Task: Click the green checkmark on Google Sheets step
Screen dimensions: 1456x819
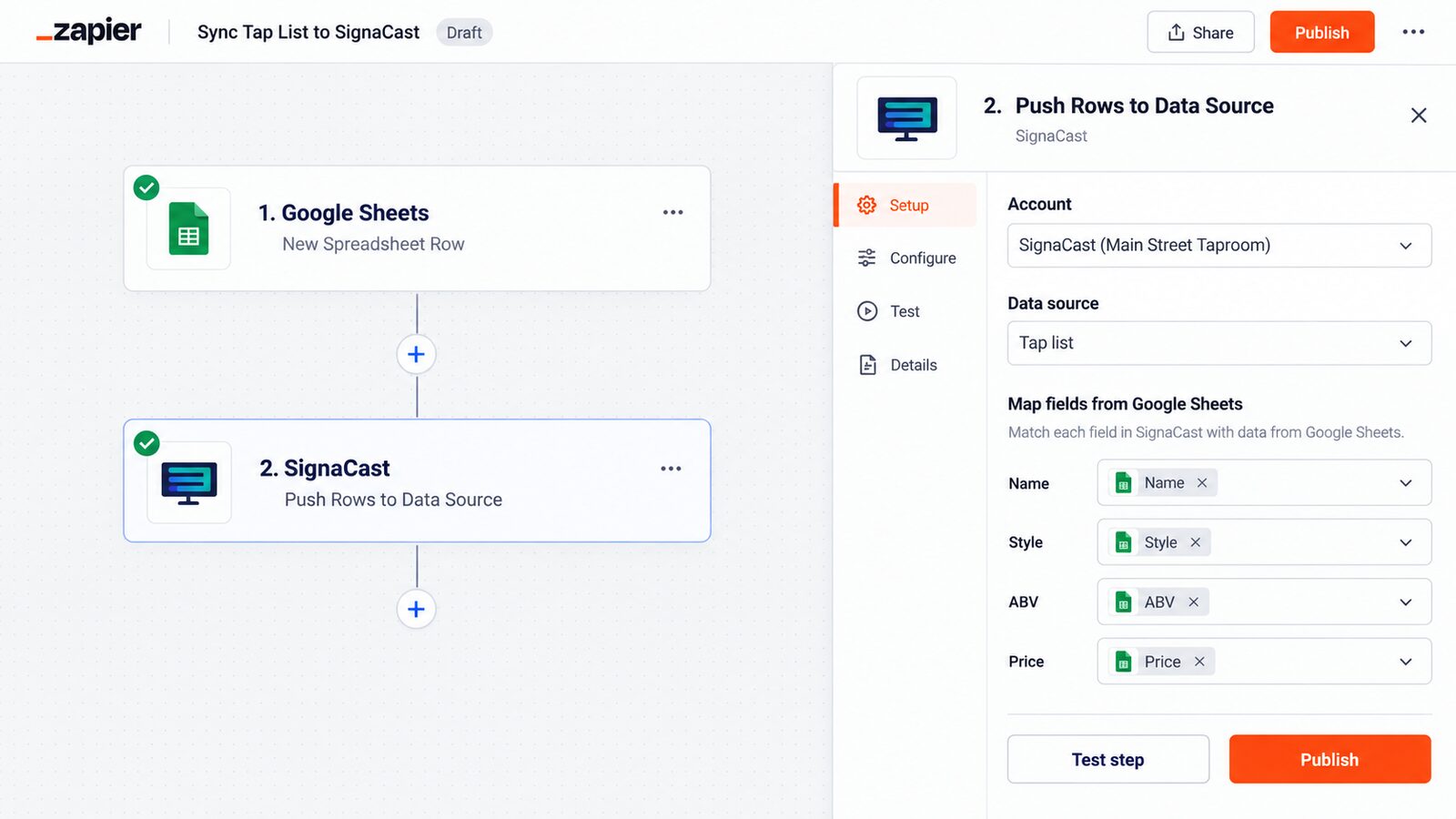Action: point(147,187)
